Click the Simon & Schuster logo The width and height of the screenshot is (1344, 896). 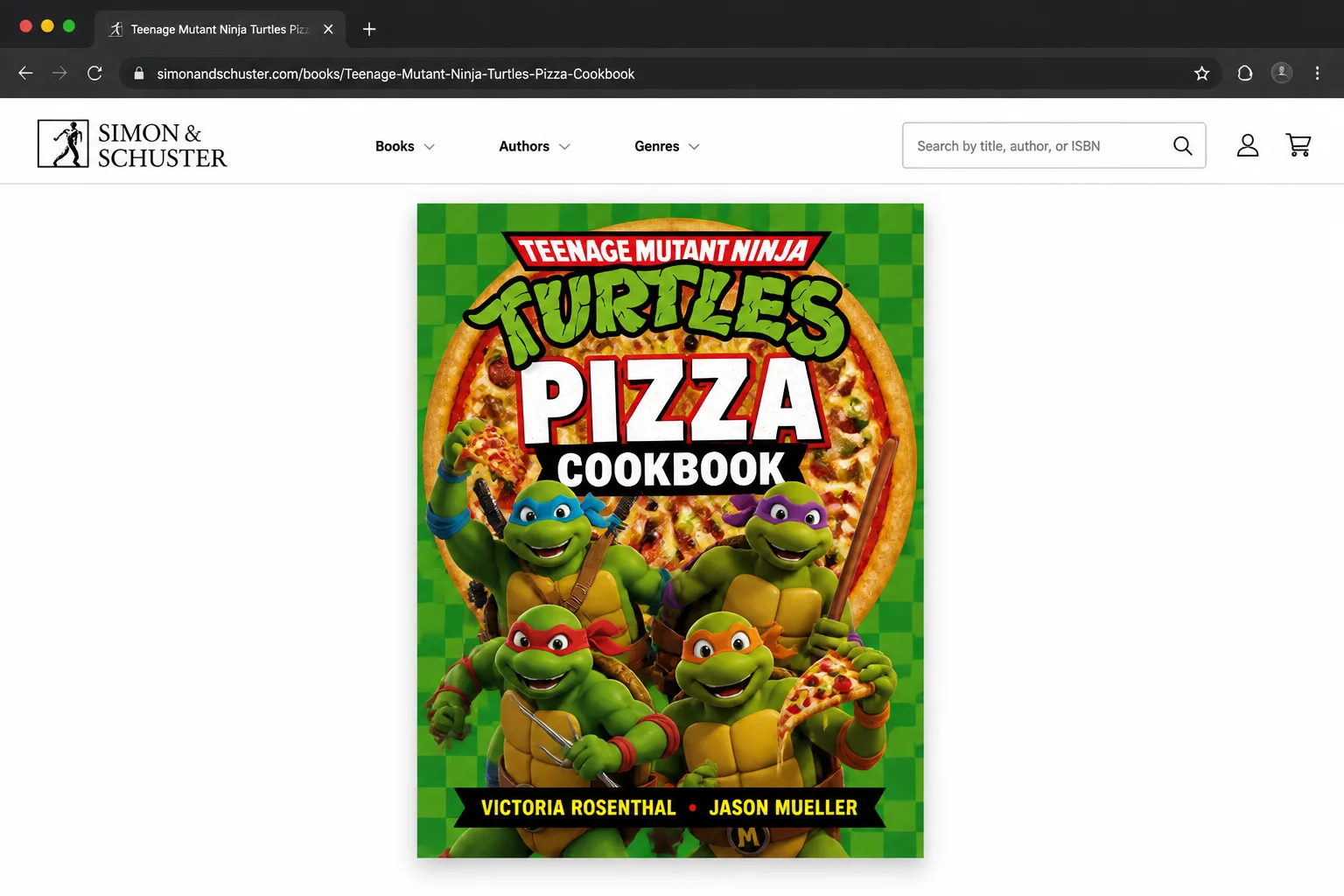click(x=132, y=144)
